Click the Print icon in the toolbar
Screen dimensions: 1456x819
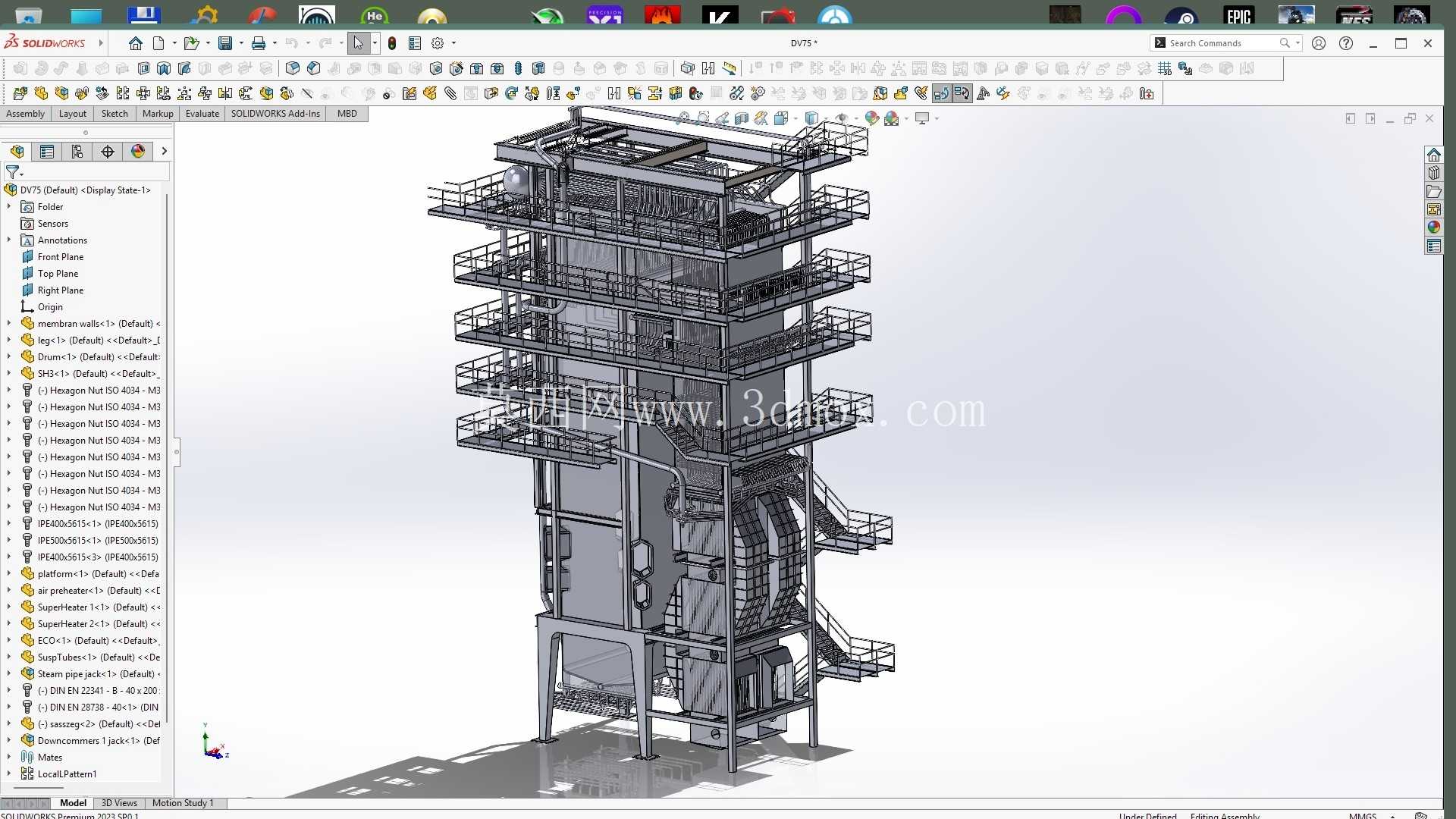259,43
